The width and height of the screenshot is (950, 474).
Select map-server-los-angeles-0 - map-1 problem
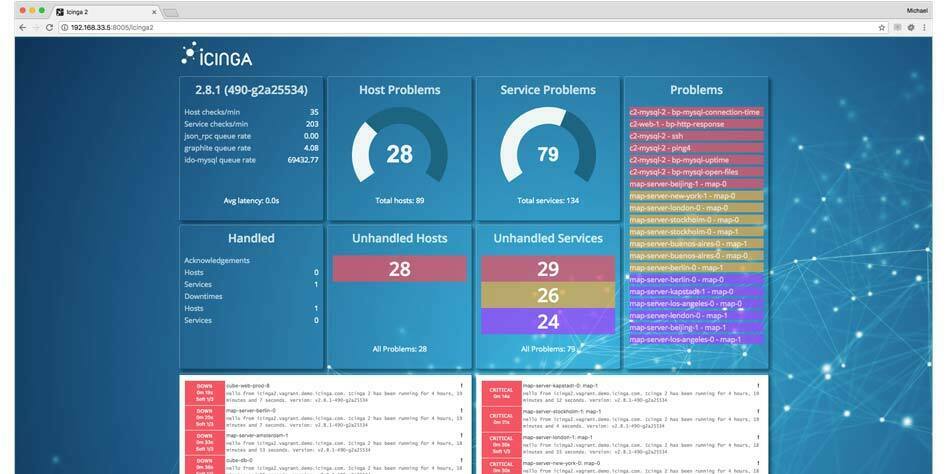[696, 339]
